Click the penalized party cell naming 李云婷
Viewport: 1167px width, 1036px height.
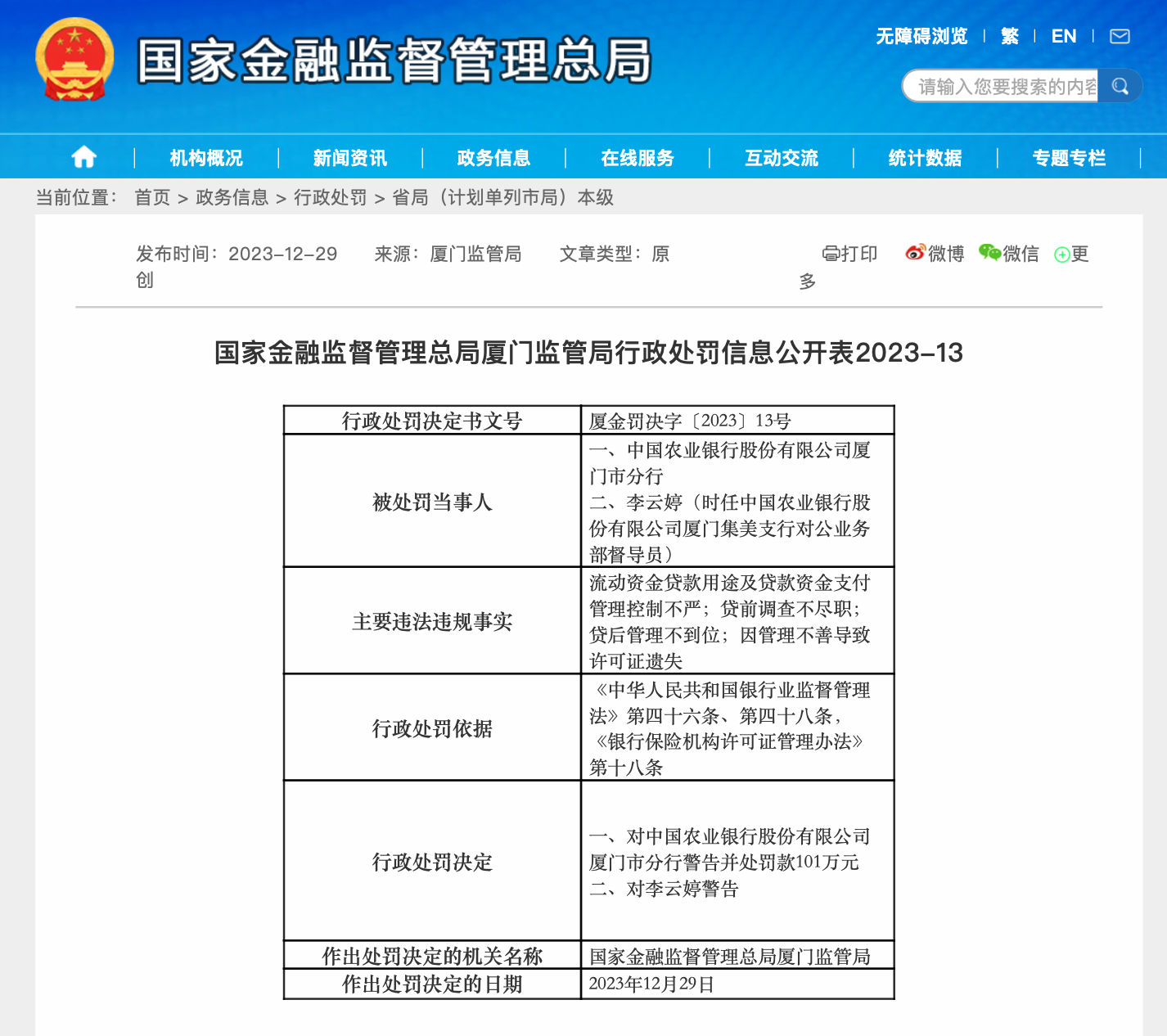click(737, 501)
